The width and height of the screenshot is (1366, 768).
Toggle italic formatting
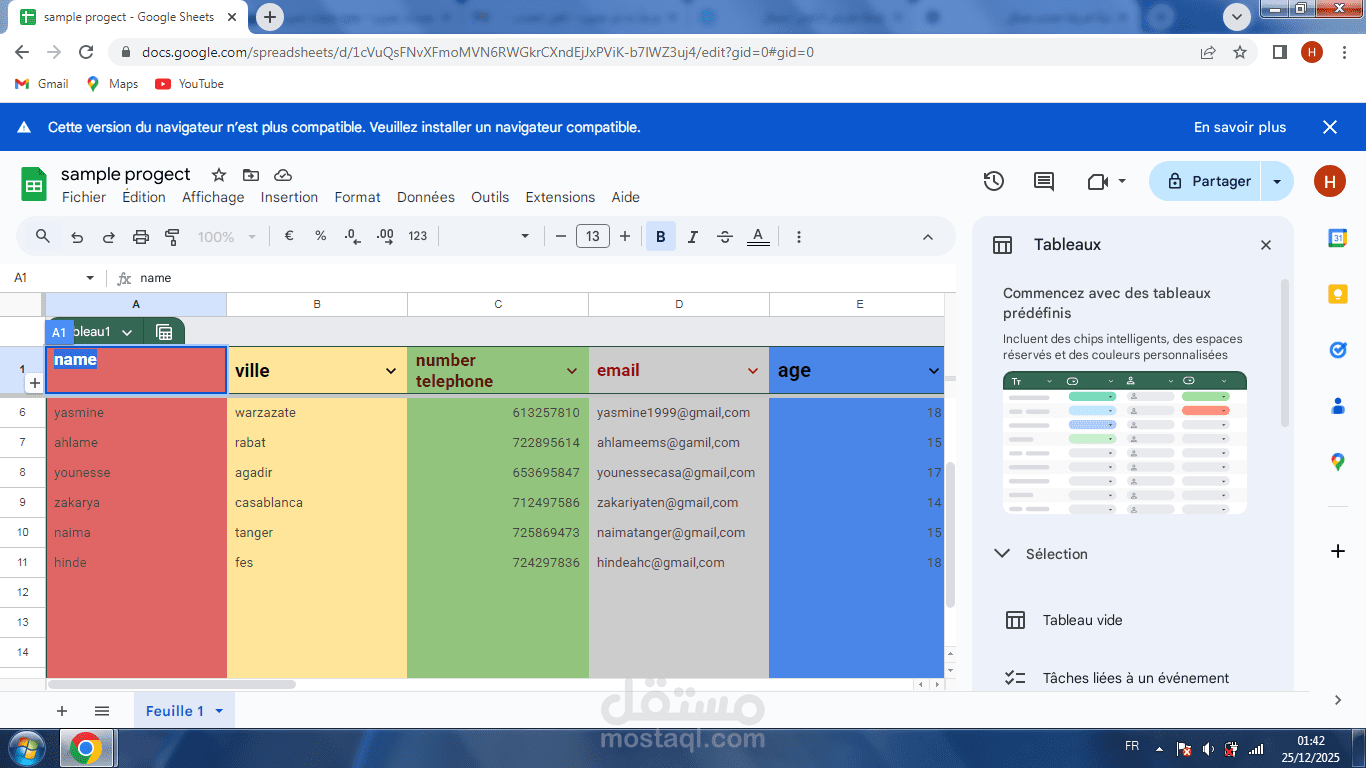coord(692,236)
